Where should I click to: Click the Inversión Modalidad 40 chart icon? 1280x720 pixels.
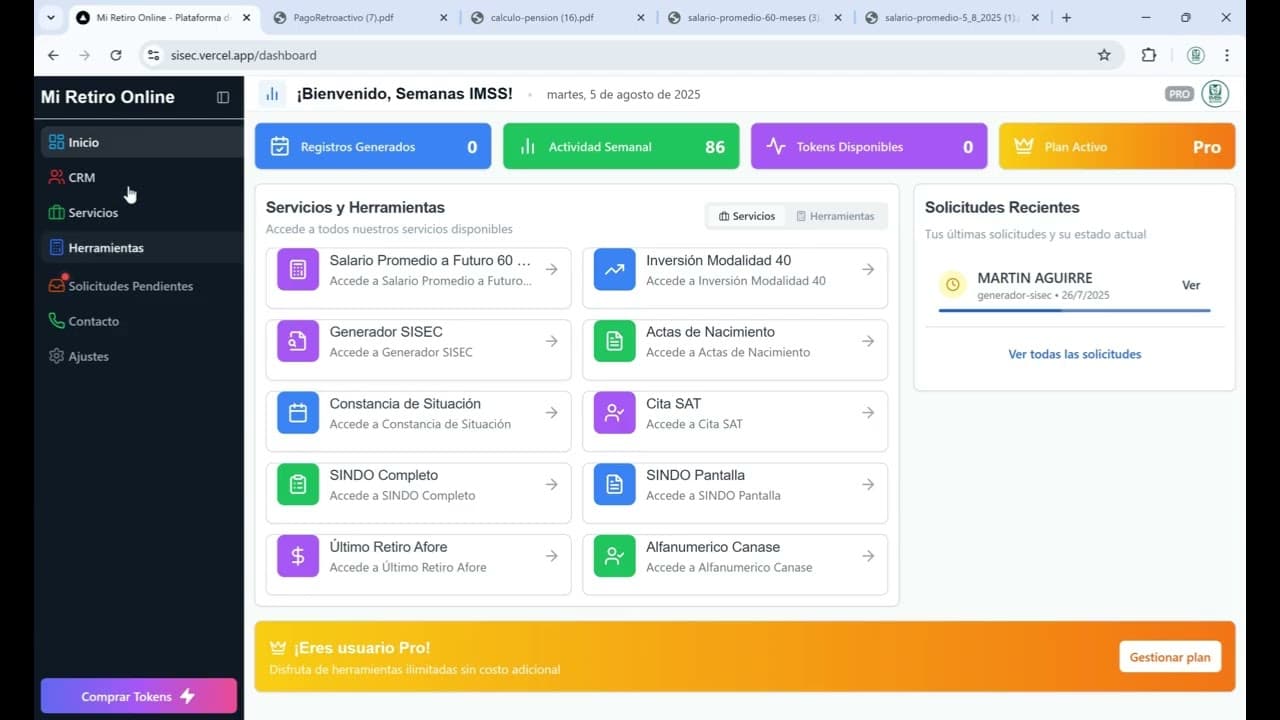click(x=613, y=269)
